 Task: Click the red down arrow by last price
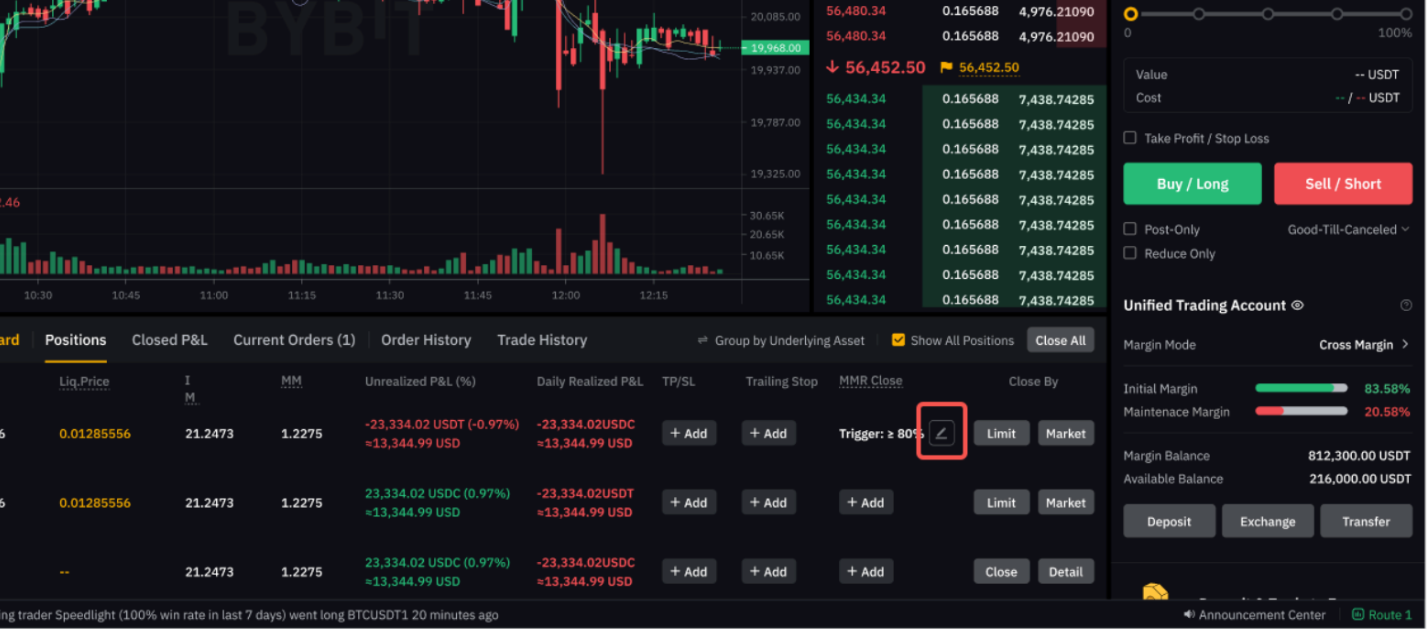[x=832, y=68]
